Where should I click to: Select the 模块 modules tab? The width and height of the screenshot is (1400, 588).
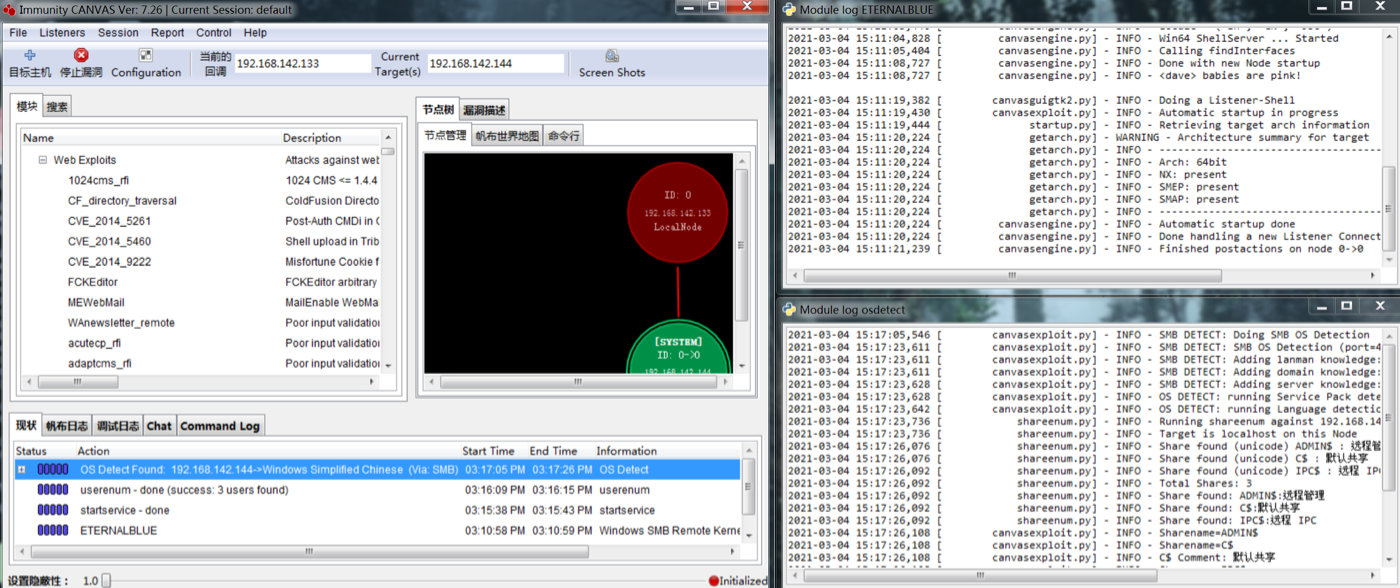27,106
